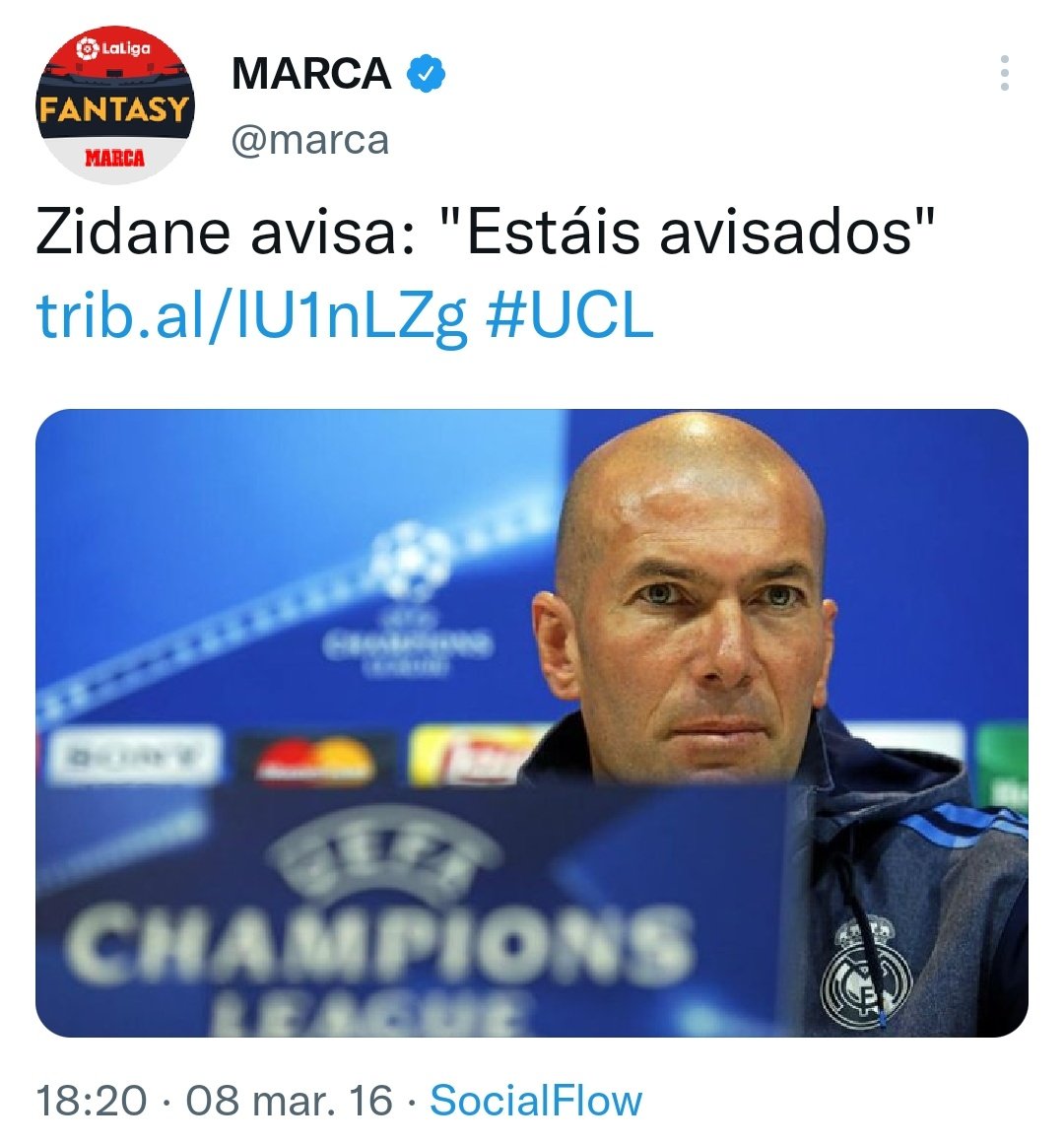Click the FANTASY text in the avatar
Image resolution: width=1064 pixels, height=1144 pixels.
(114, 109)
